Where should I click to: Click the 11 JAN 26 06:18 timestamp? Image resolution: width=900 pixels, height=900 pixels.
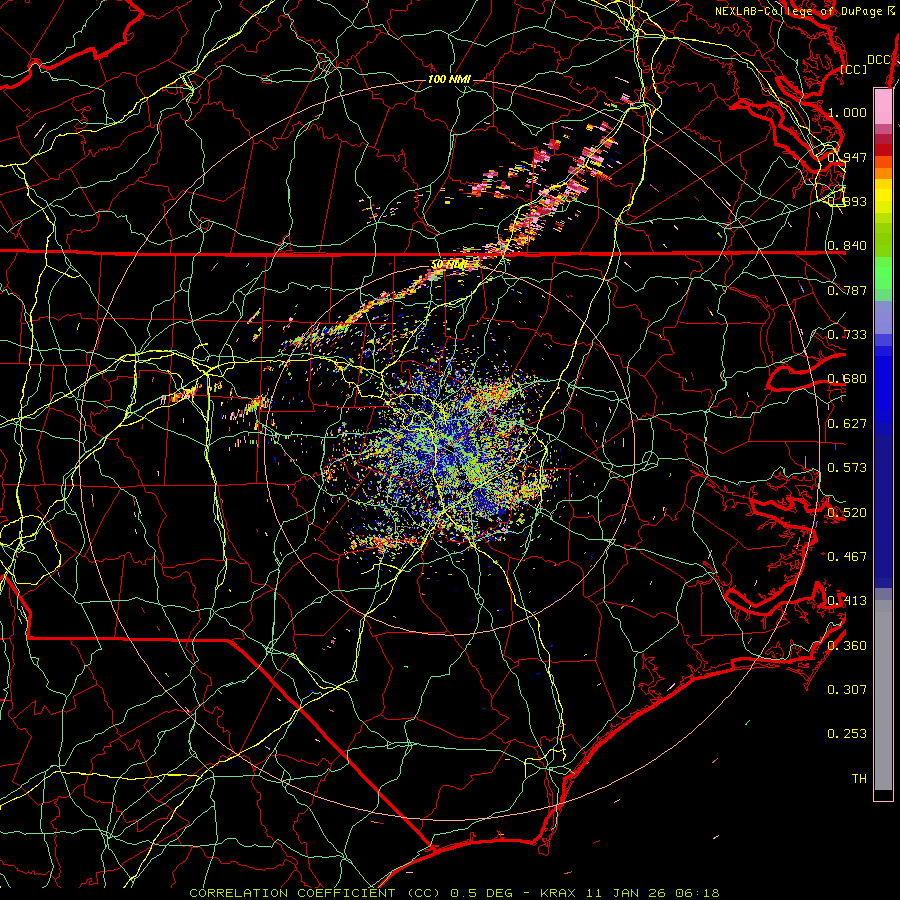point(651,893)
